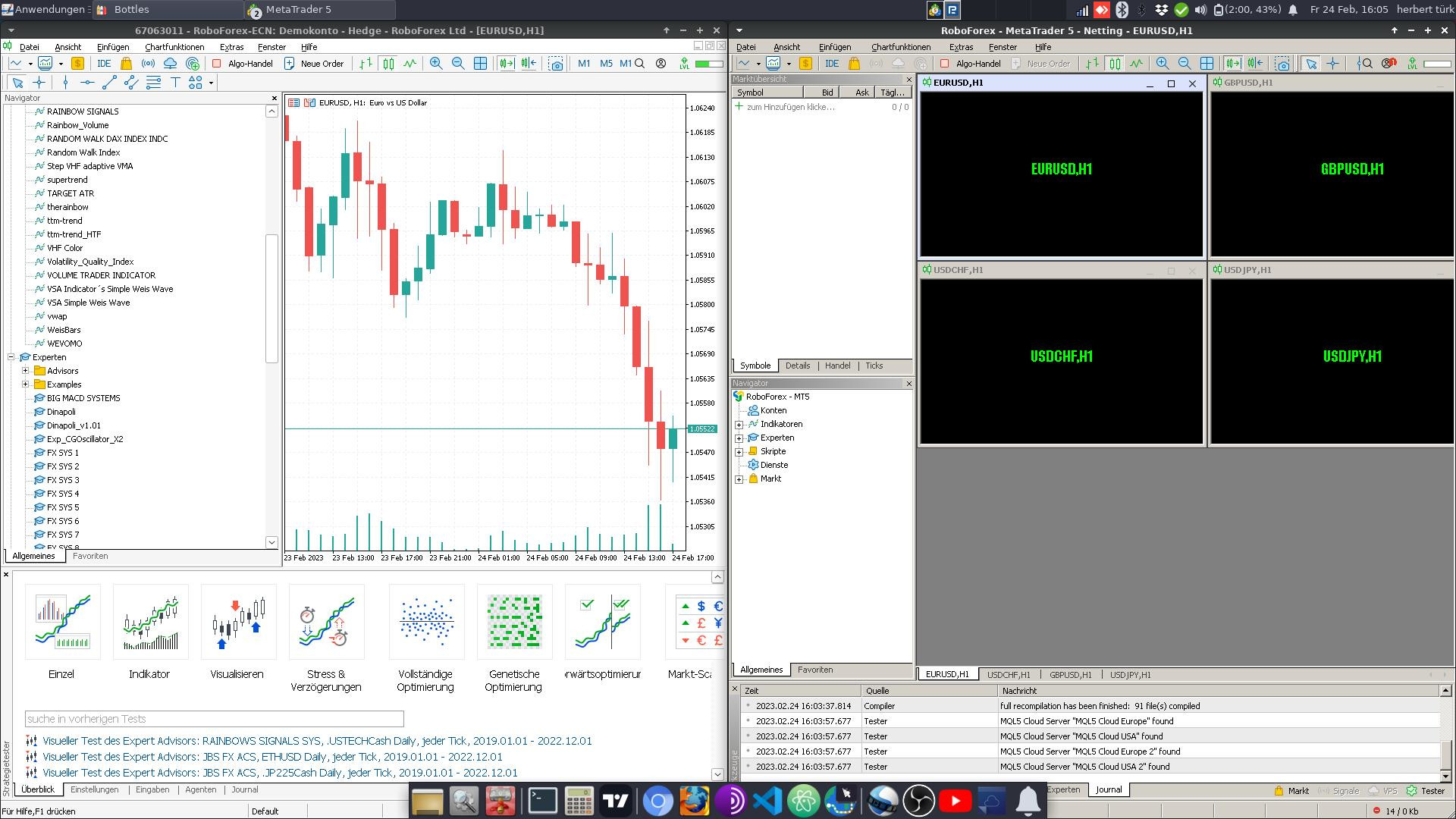The image size is (1456, 819).
Task: Click the zoom in chart icon in left toolbar
Action: [436, 64]
